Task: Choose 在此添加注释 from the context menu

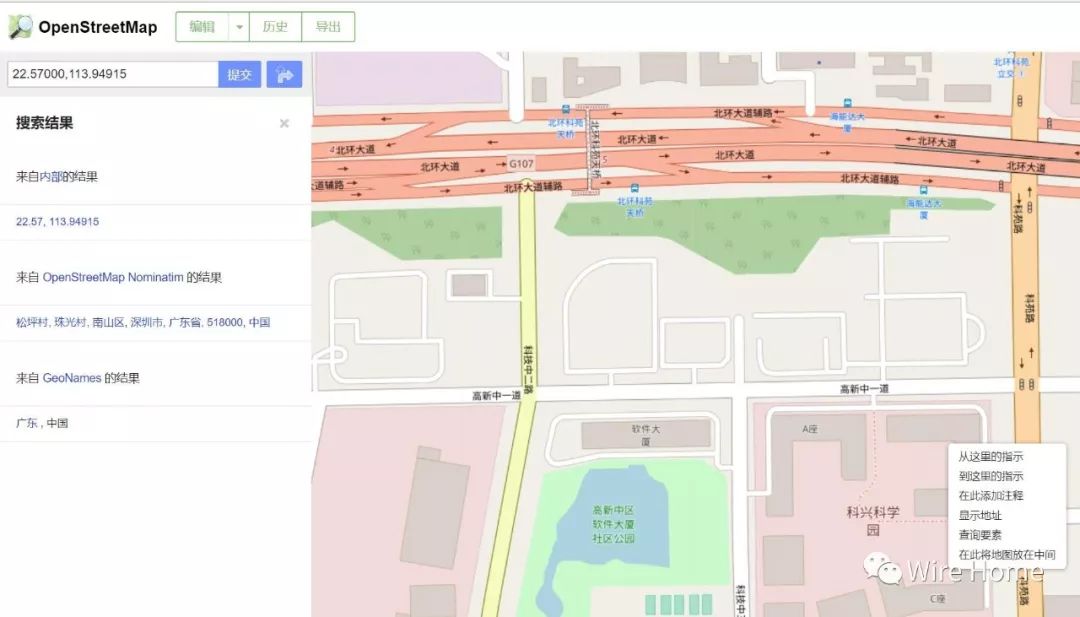Action: coord(990,496)
